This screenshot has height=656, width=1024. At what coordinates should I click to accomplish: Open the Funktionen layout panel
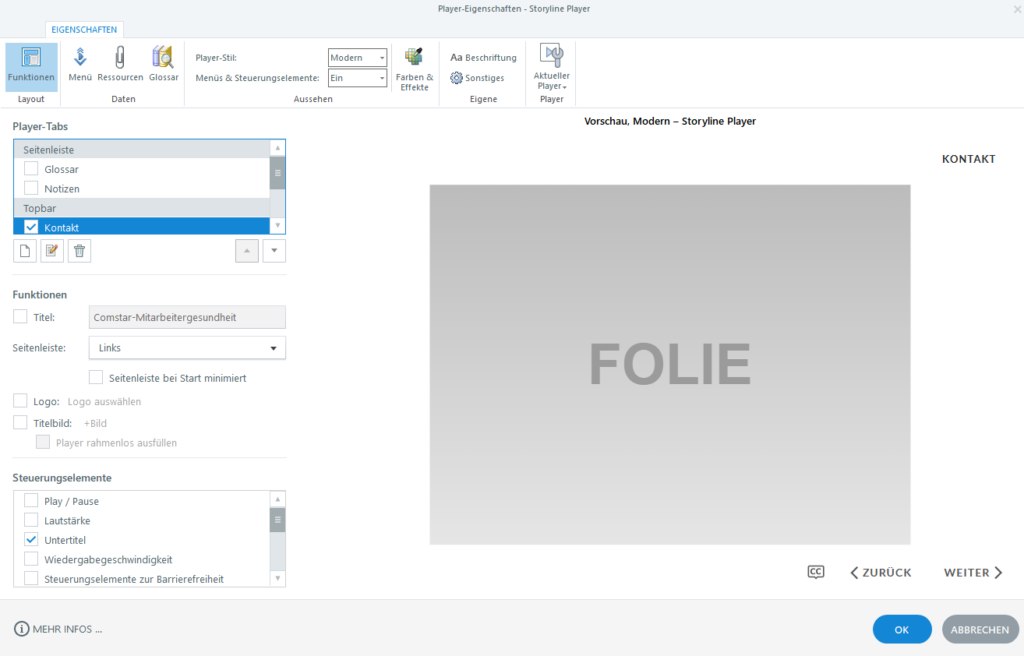tap(30, 70)
